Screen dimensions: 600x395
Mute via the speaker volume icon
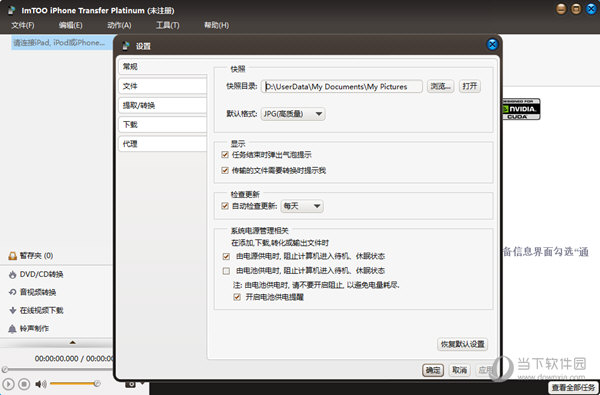pos(41,384)
